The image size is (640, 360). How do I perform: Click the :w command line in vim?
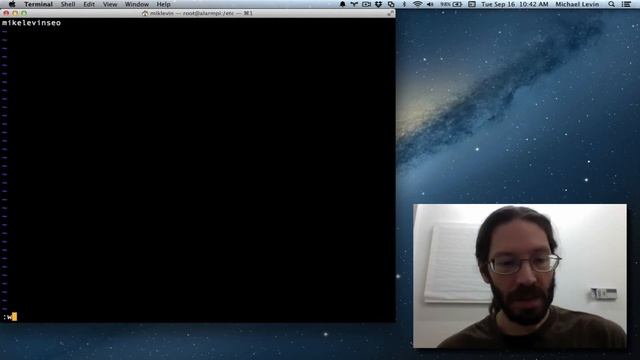click(8, 317)
